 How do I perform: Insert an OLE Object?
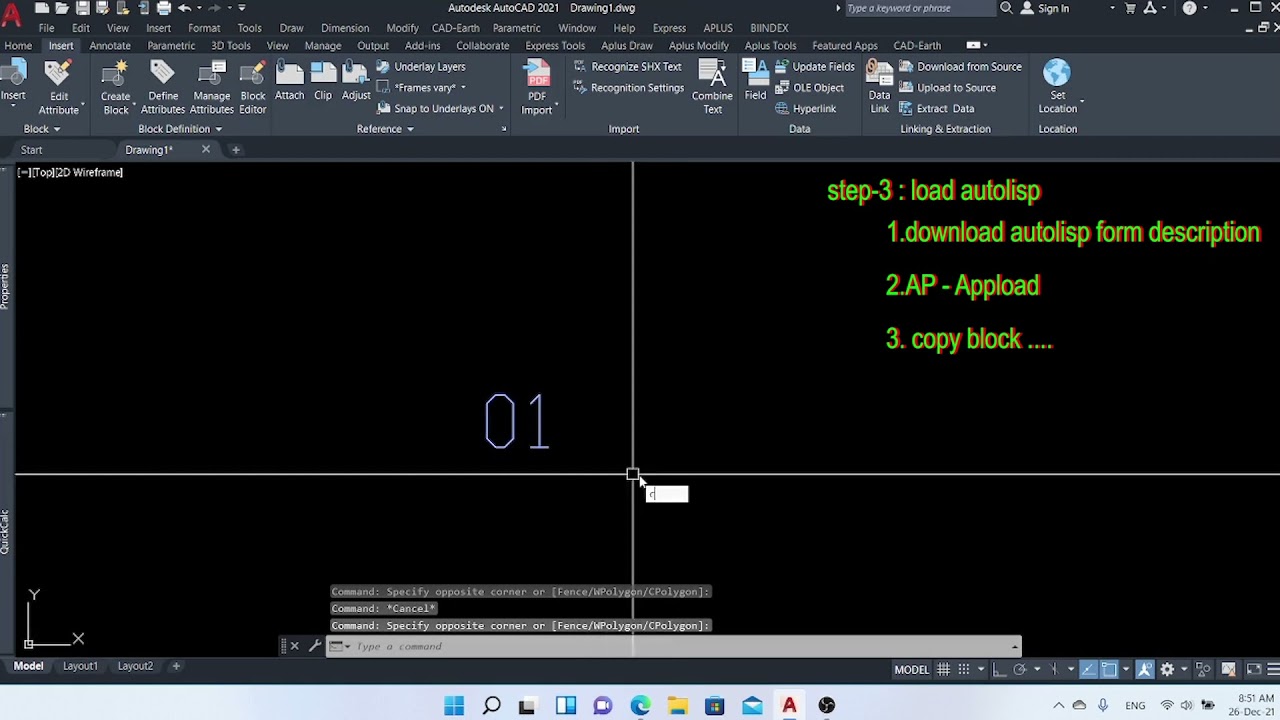809,88
